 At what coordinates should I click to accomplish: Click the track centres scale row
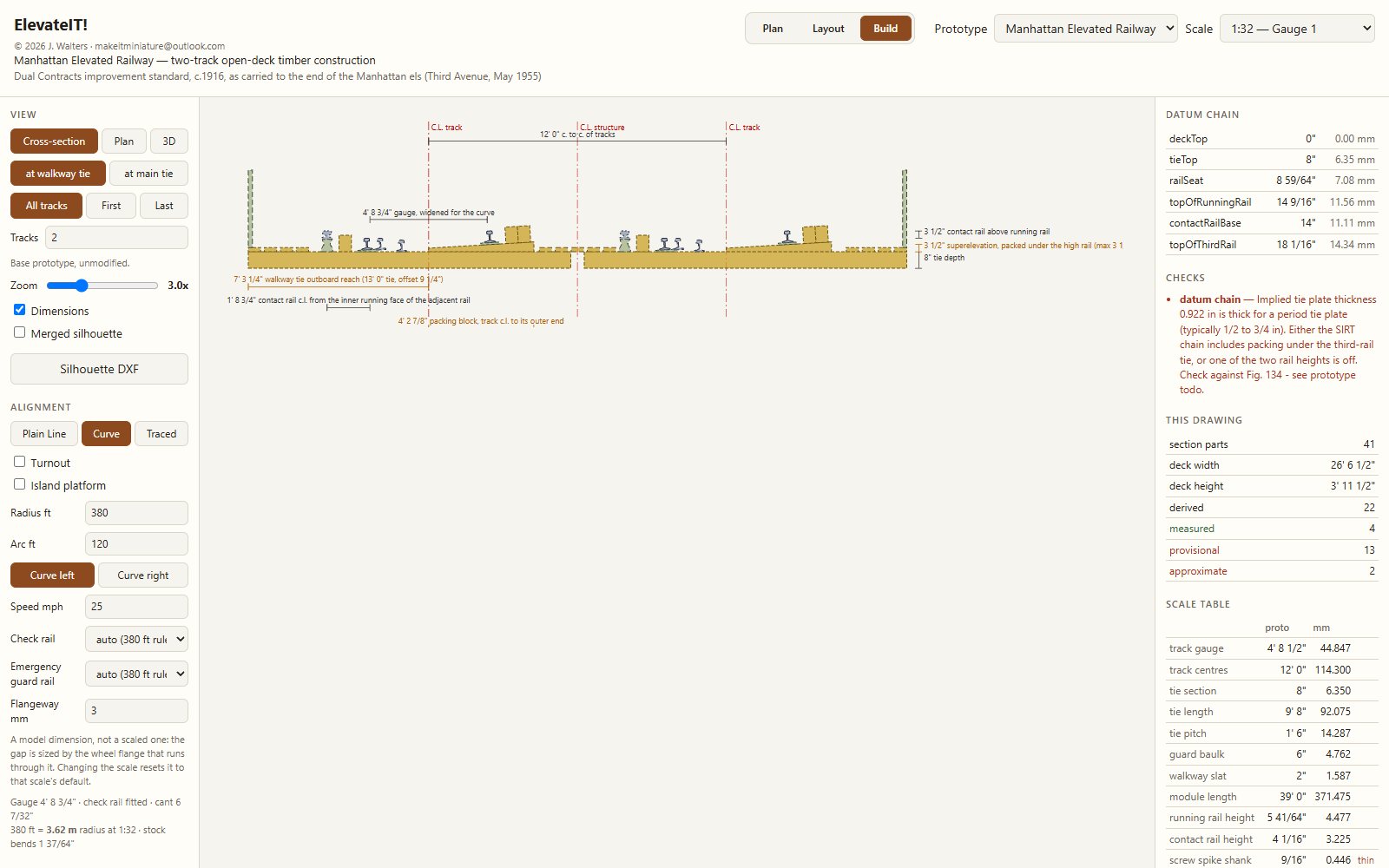[x=1272, y=670]
